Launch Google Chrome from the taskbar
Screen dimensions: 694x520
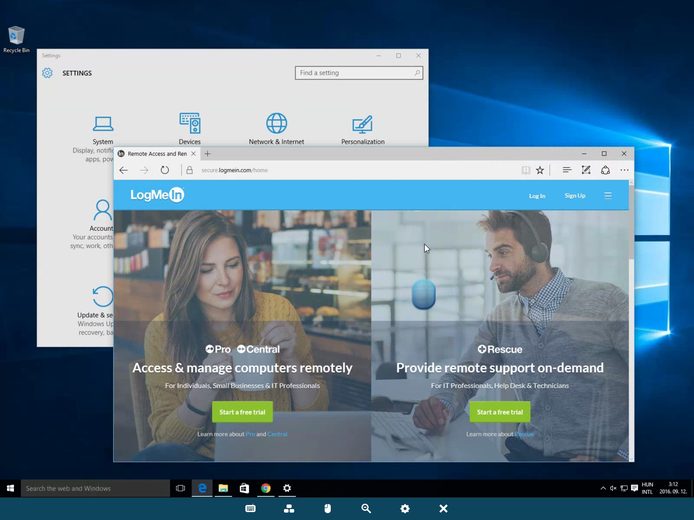(x=266, y=488)
